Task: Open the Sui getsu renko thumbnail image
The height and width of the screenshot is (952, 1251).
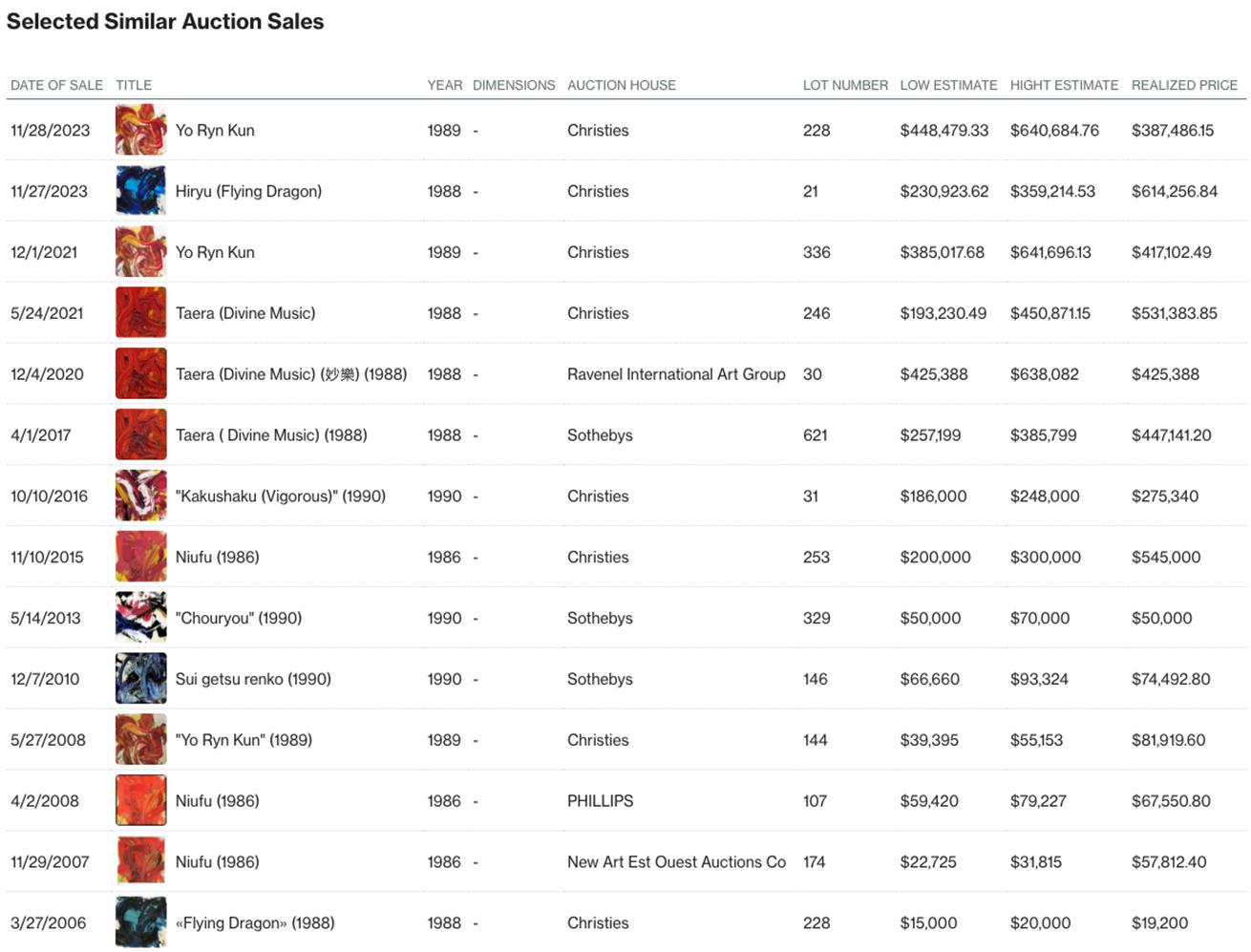Action: [140, 679]
